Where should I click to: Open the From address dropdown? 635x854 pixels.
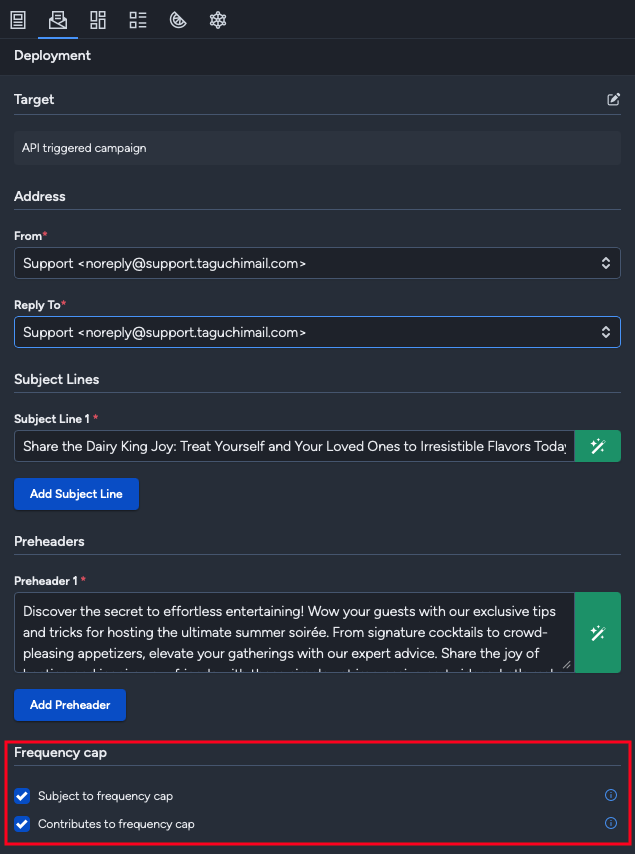pos(317,263)
